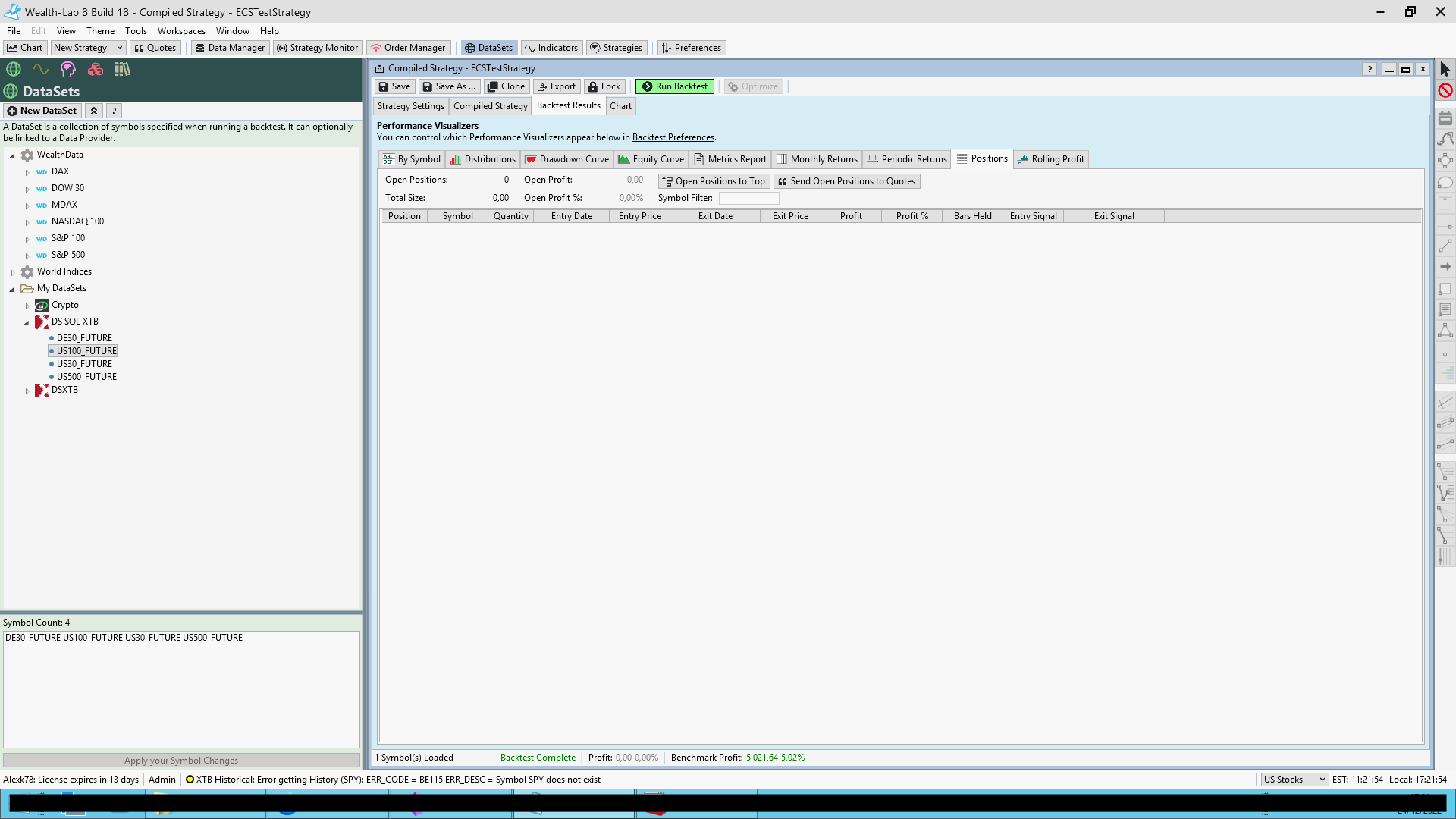This screenshot has width=1456, height=819.
Task: Open the library books icon
Action: [123, 69]
